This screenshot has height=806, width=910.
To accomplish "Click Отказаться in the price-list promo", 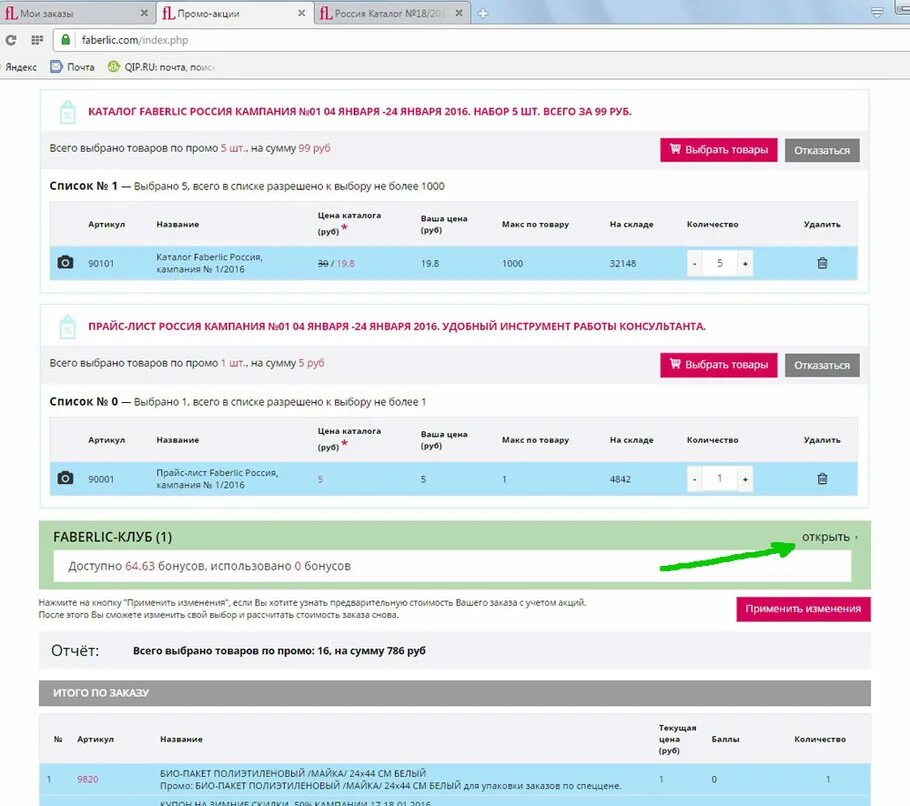I will [x=822, y=366].
